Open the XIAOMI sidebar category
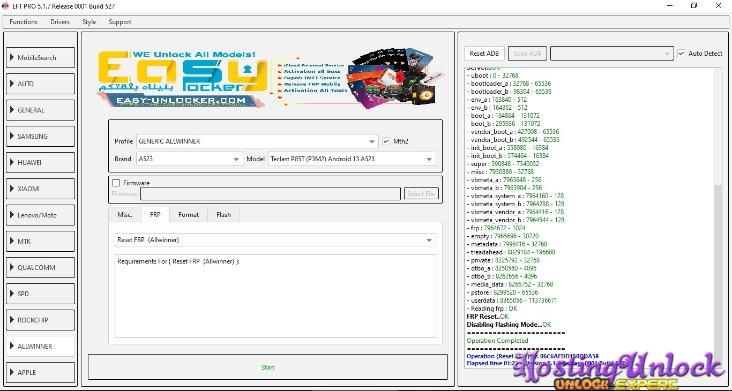 pos(41,189)
